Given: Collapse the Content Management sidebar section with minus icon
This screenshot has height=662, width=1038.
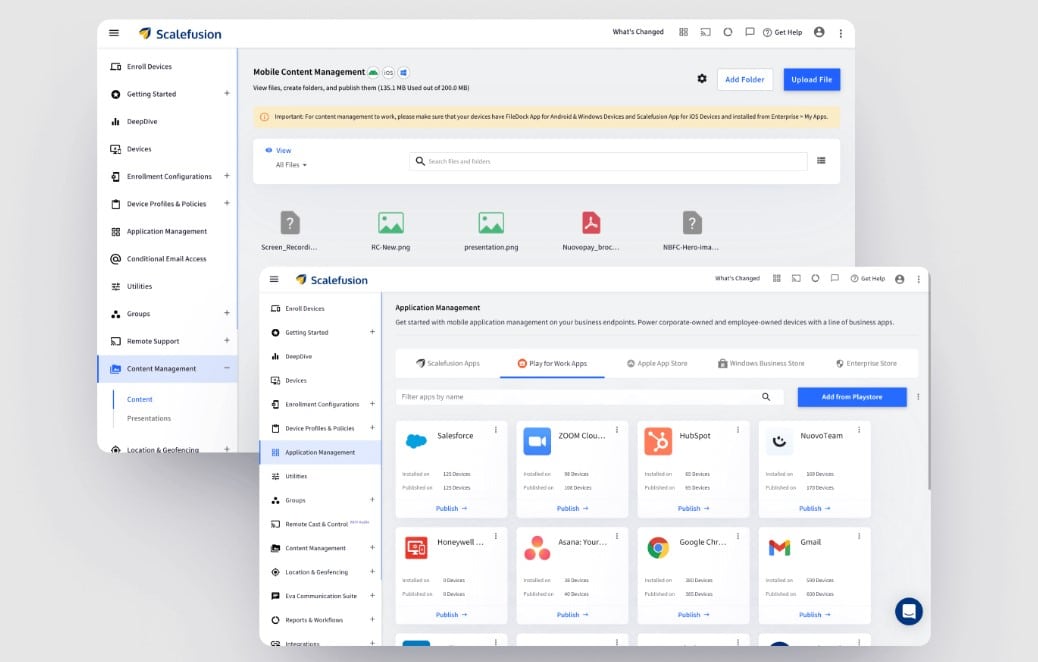Looking at the screenshot, I should [226, 368].
